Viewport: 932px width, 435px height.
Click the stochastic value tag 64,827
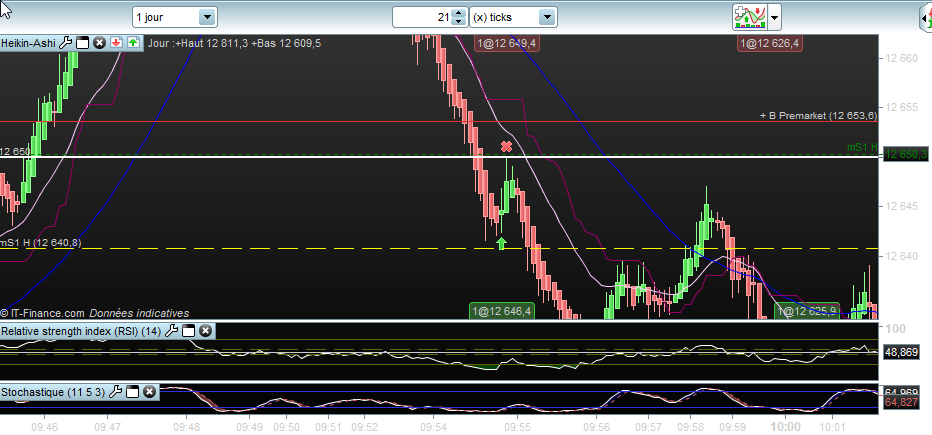tap(902, 403)
